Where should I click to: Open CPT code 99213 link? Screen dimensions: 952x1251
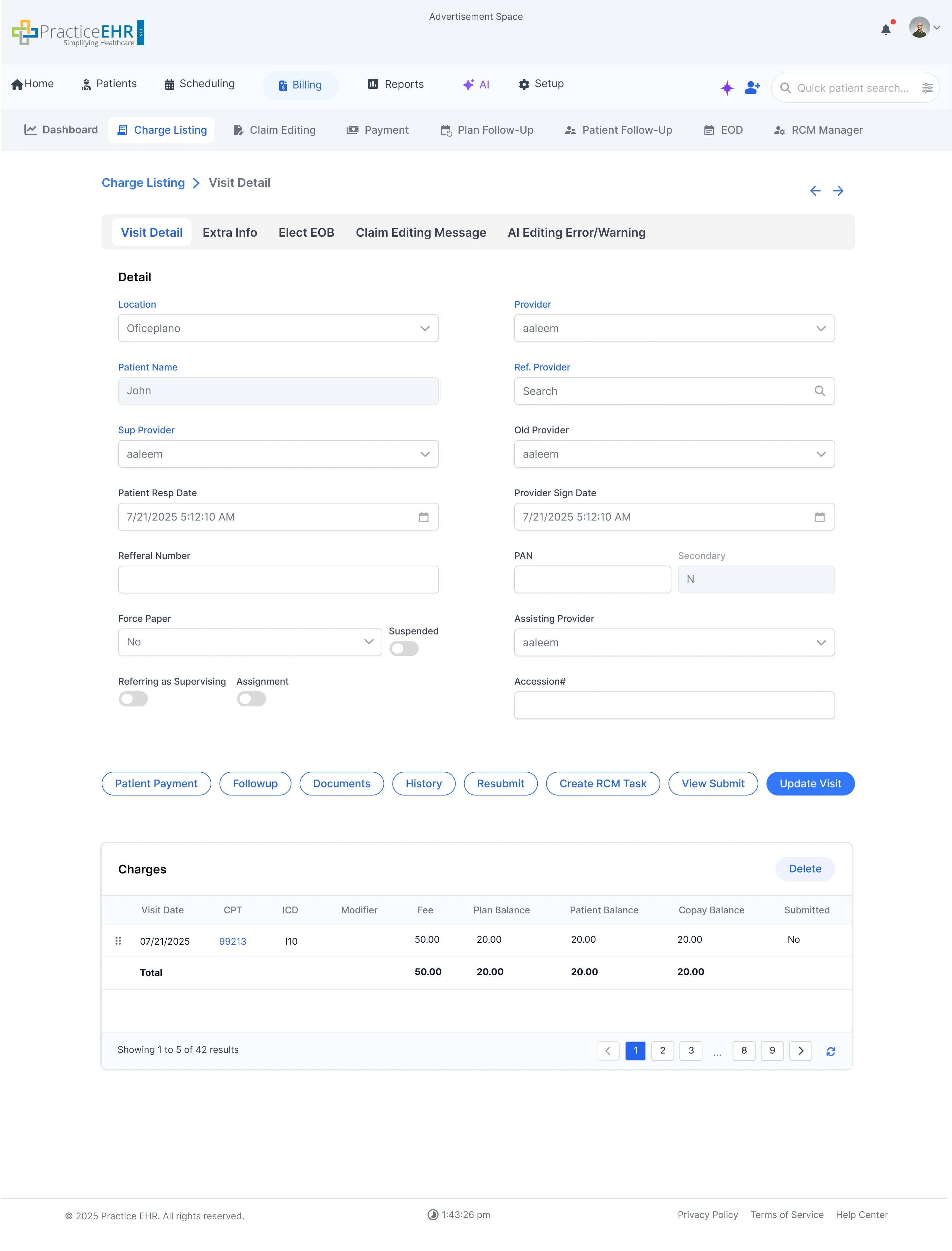(x=232, y=941)
